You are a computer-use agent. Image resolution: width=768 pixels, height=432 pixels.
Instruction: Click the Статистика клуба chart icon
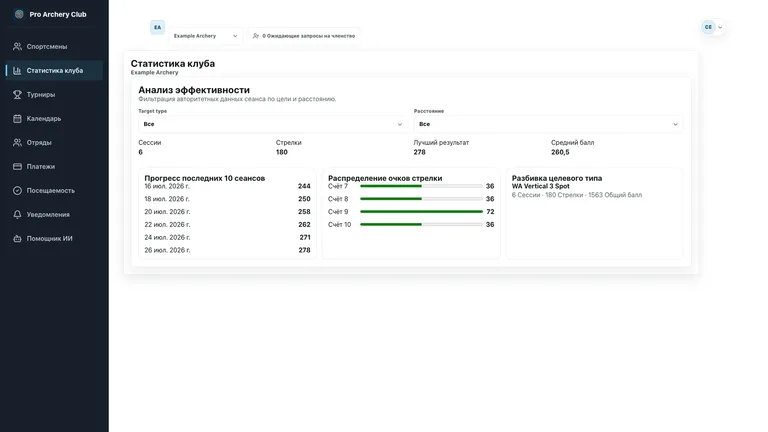(17, 71)
